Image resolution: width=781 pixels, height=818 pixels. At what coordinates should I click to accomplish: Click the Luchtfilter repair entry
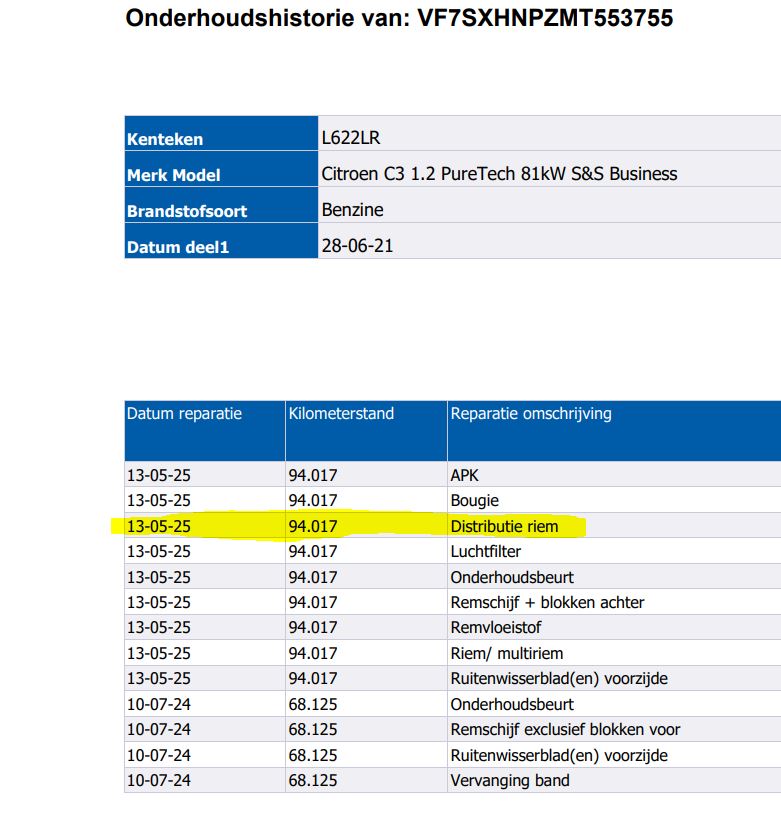click(485, 551)
